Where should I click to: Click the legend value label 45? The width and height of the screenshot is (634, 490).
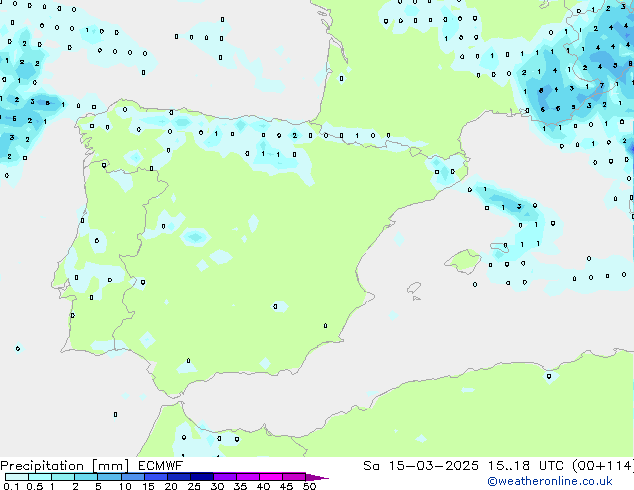point(286,487)
